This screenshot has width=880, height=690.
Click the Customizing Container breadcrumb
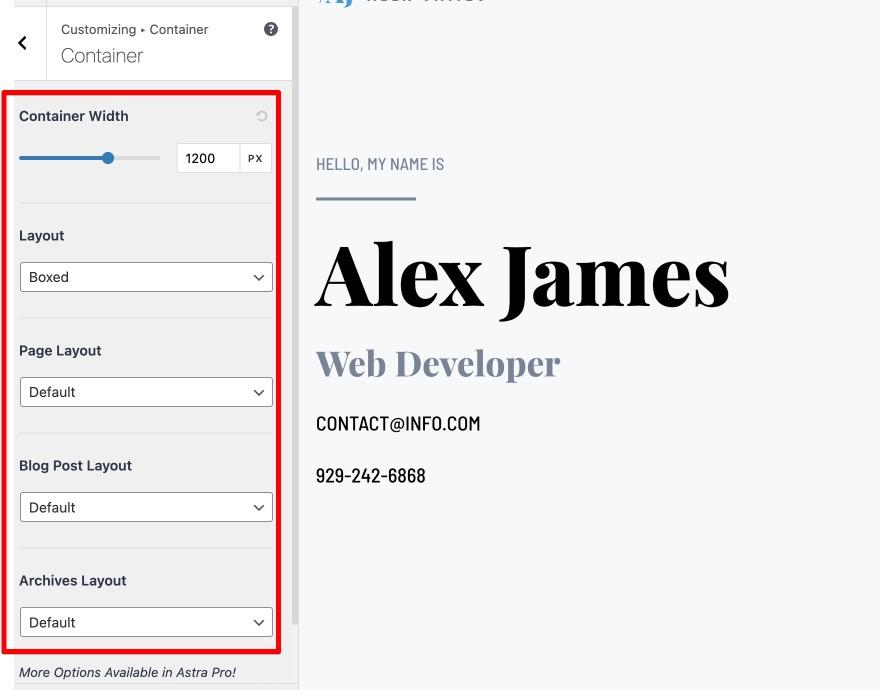[134, 29]
